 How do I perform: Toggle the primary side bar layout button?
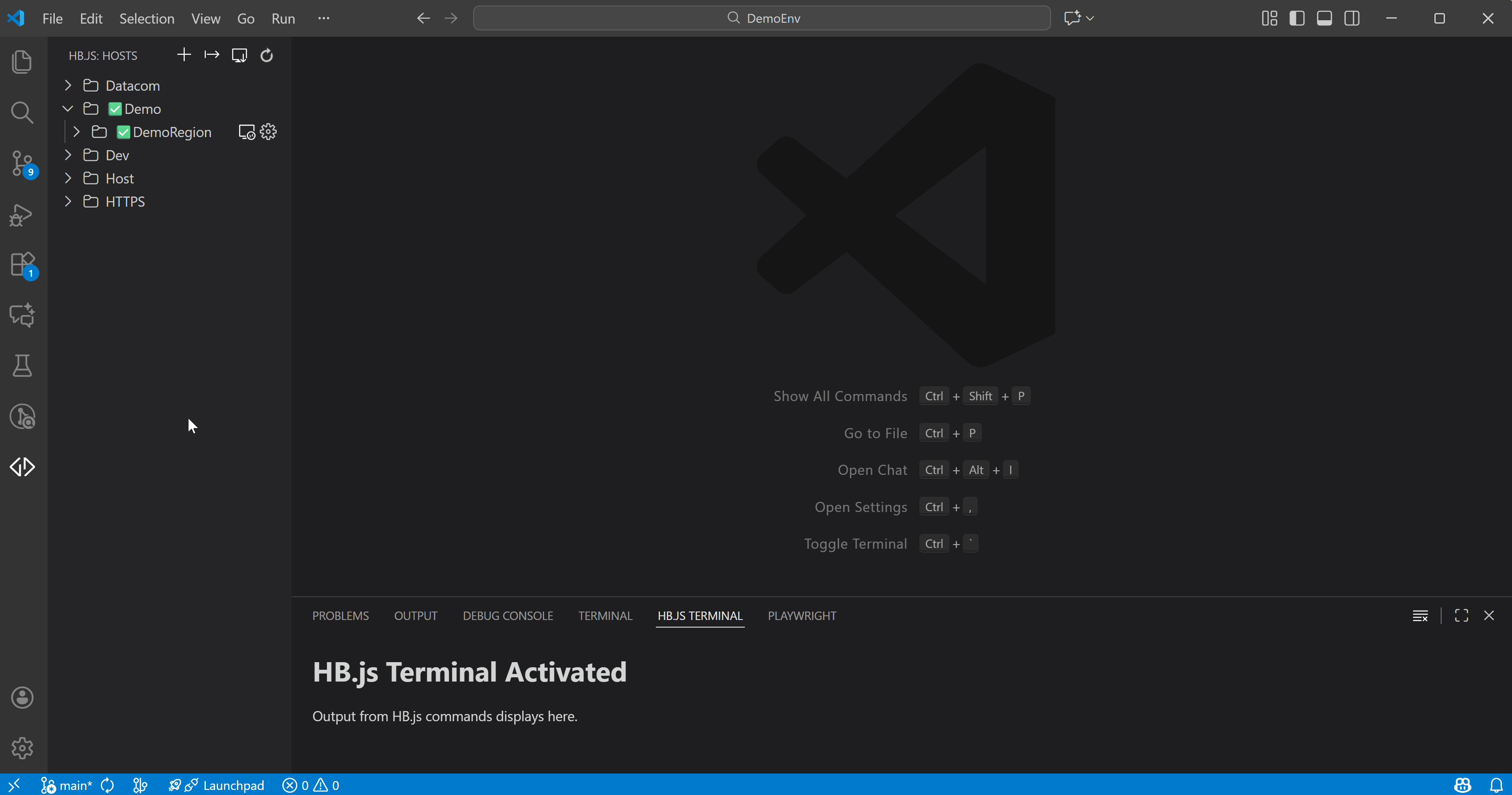pos(1296,18)
